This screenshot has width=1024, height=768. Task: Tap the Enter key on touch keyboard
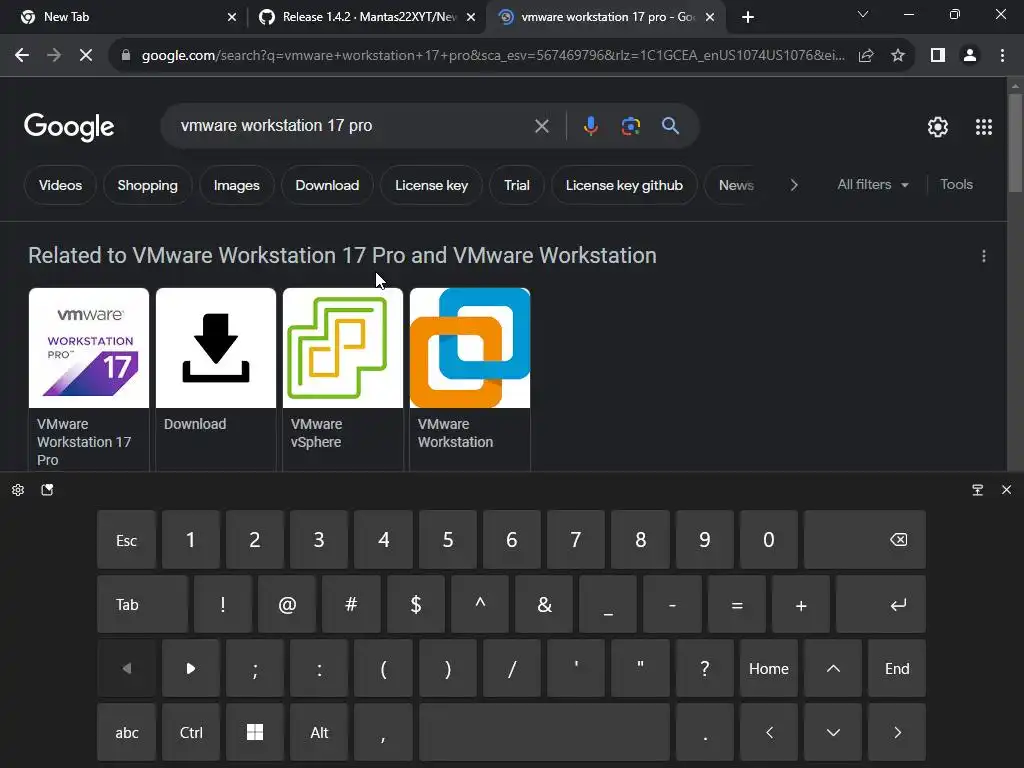click(x=881, y=605)
